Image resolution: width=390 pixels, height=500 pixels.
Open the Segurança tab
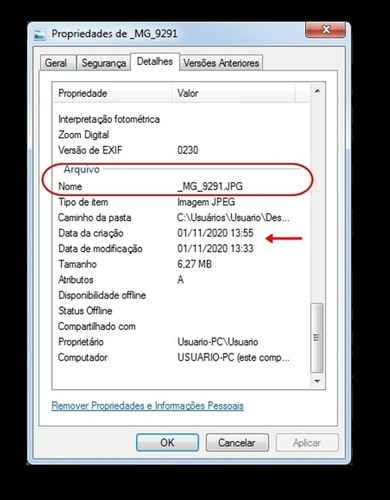[103, 63]
